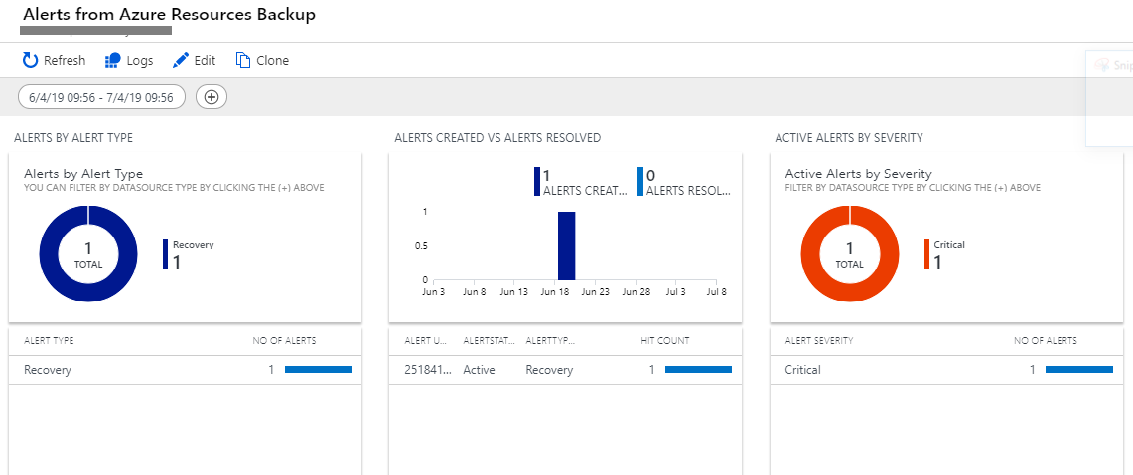Sort by ALERT TYPE column header
The image size is (1133, 475).
49,340
